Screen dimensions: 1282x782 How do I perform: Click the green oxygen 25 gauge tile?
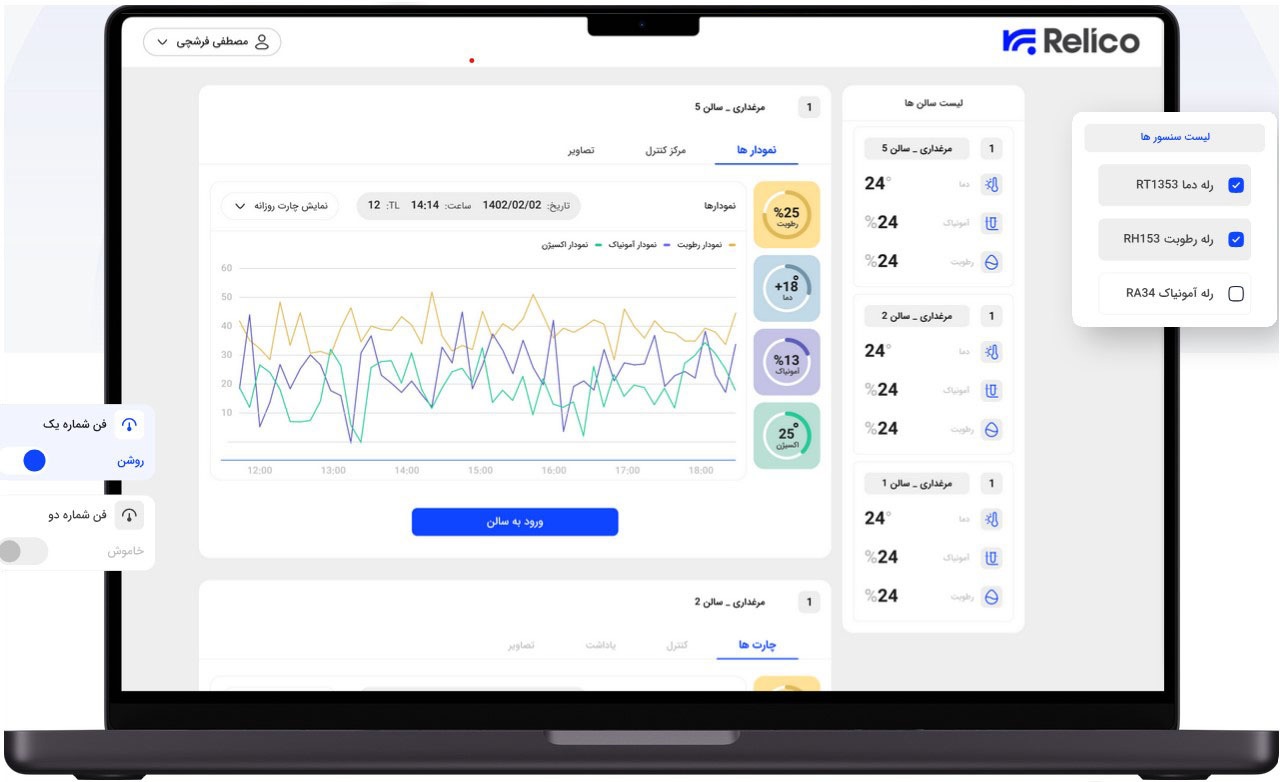(786, 436)
